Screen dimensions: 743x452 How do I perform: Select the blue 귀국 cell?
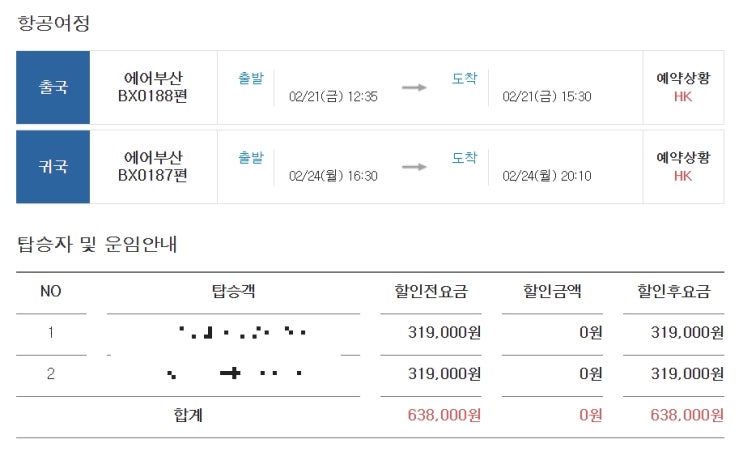(53, 166)
